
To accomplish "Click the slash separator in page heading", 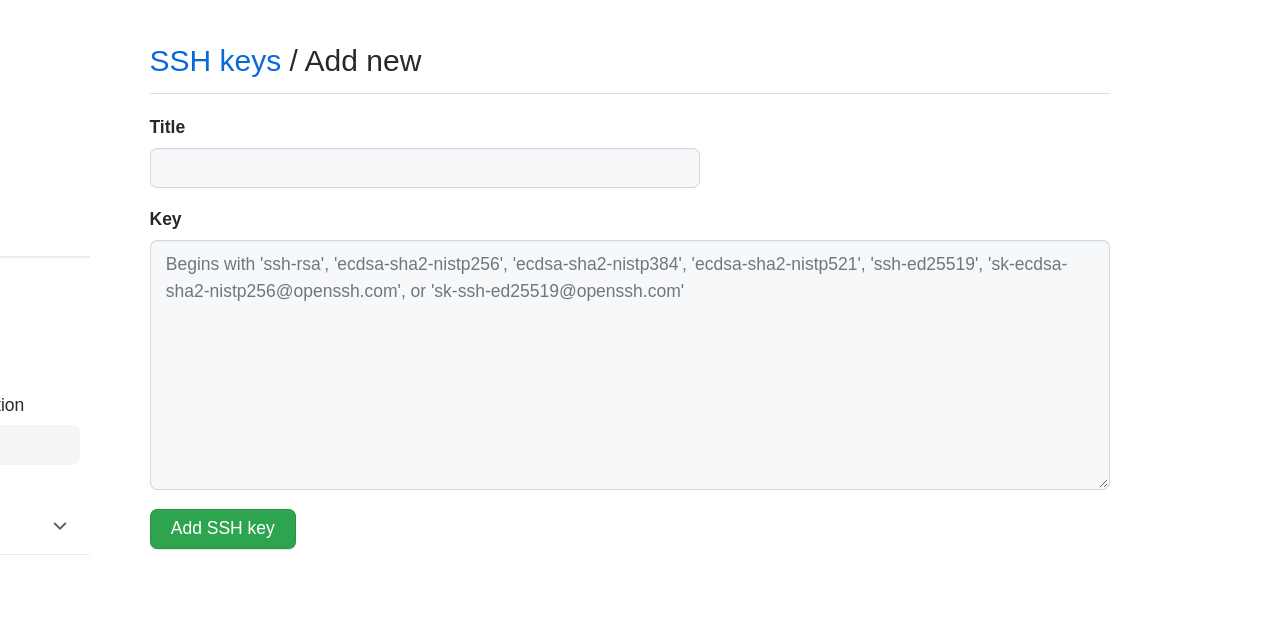I will pyautogui.click(x=293, y=61).
